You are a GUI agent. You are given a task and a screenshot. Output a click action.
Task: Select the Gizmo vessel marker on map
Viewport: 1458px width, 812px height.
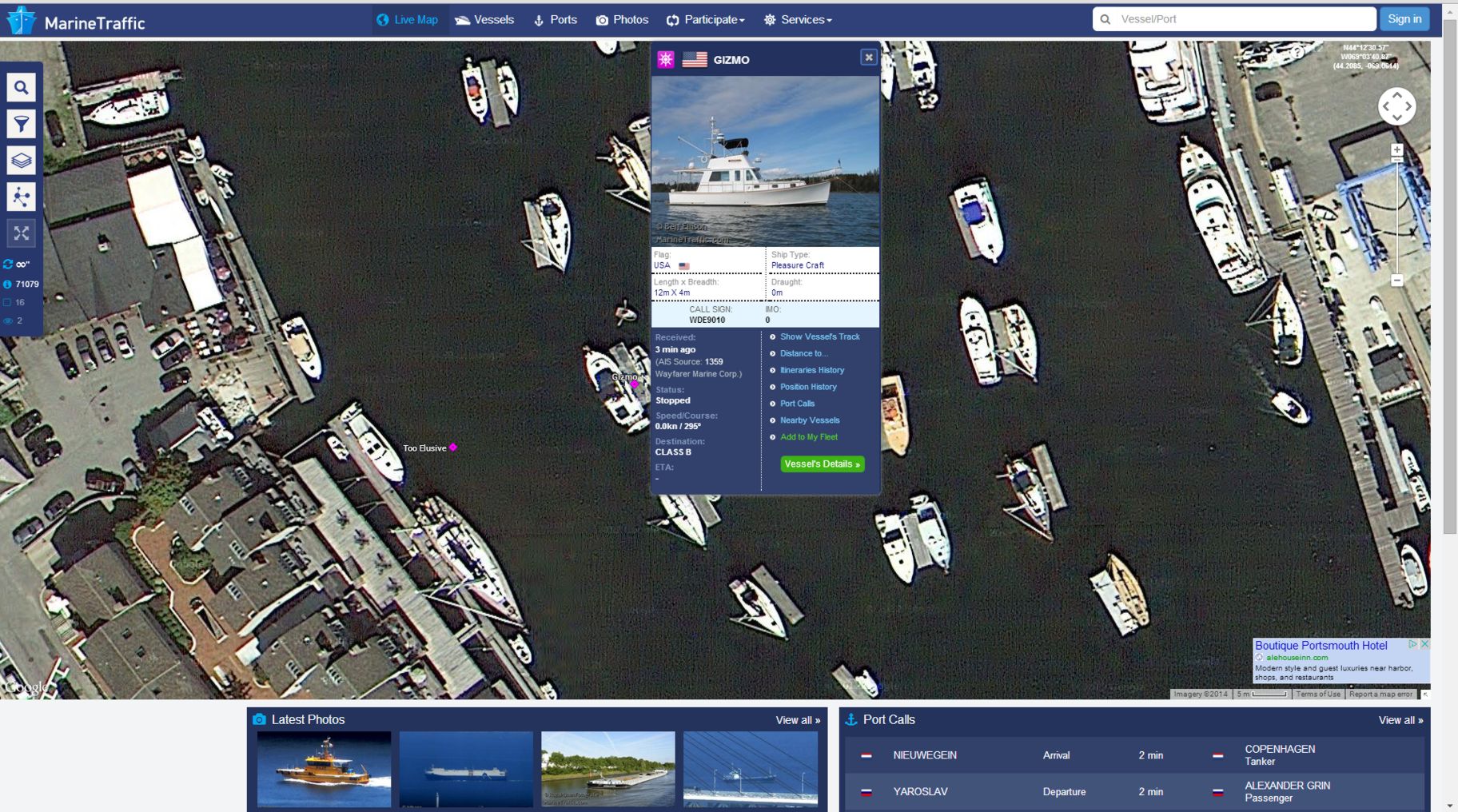point(635,384)
